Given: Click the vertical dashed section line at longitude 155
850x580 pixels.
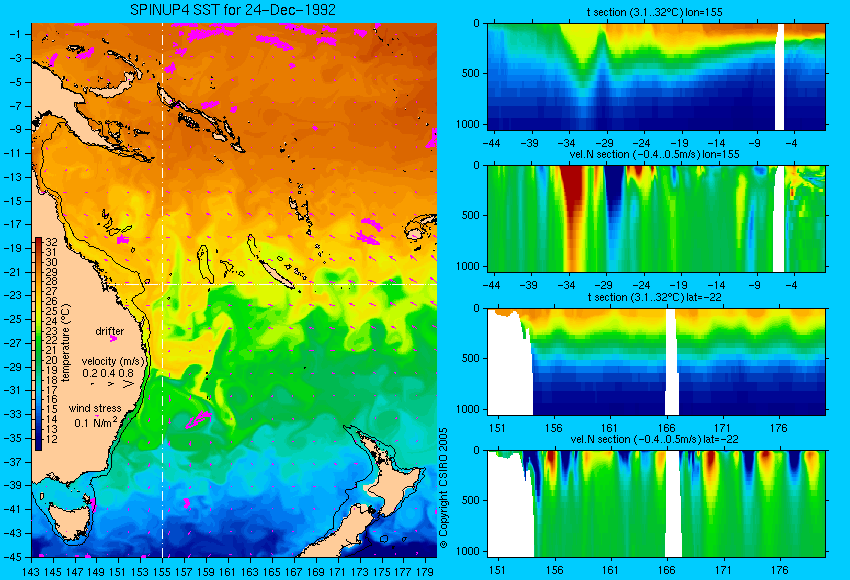Looking at the screenshot, I should [x=162, y=290].
